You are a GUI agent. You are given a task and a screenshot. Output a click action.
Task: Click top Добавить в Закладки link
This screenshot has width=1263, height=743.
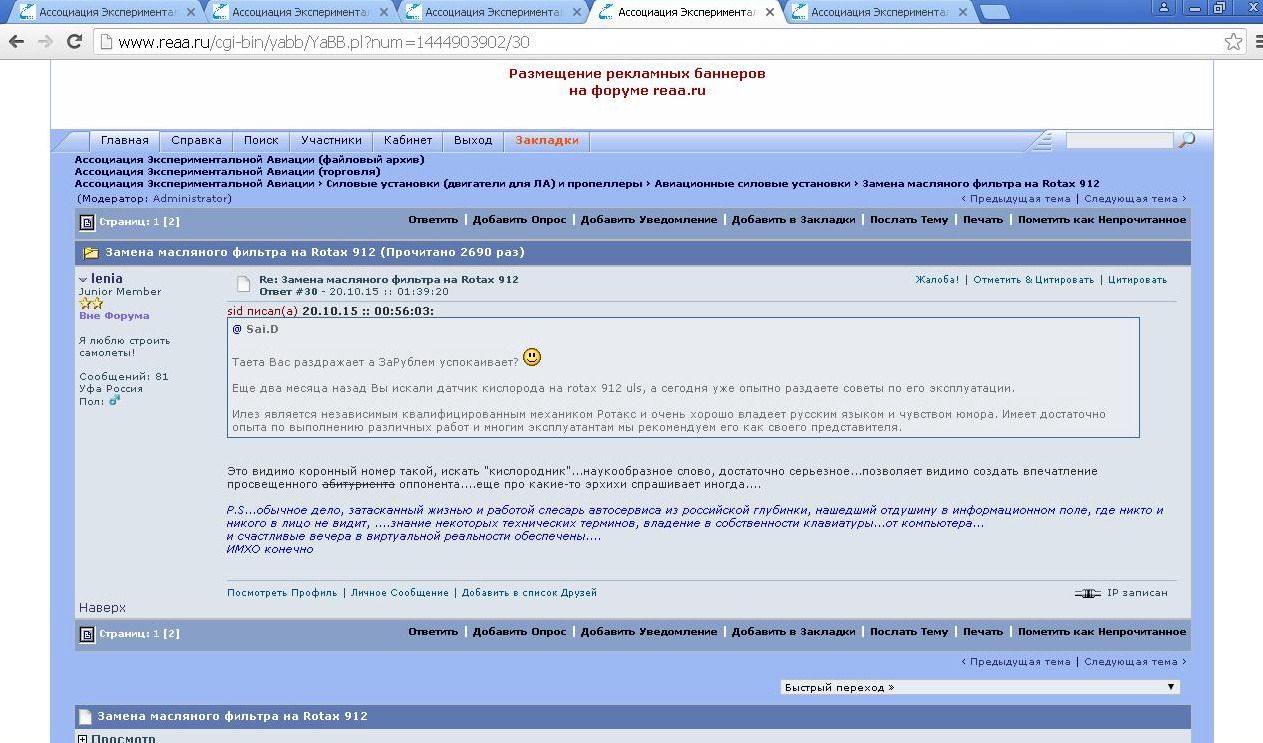793,220
